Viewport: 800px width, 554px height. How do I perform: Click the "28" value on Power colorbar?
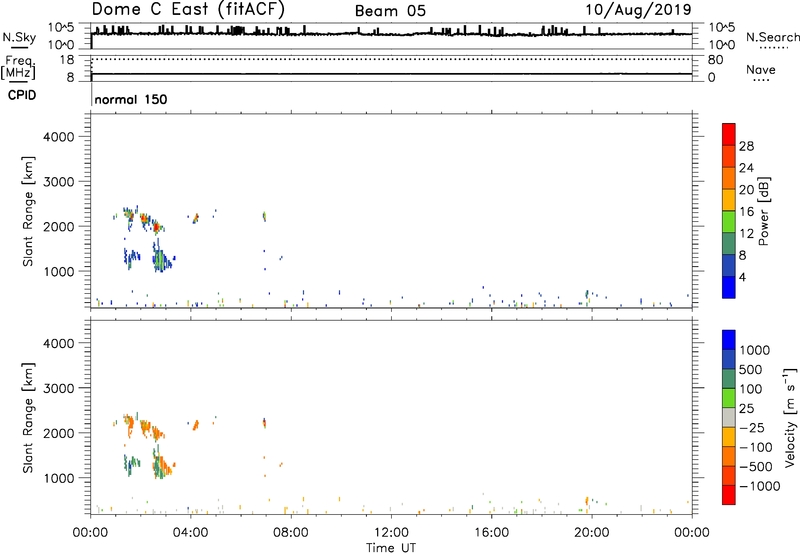point(746,146)
